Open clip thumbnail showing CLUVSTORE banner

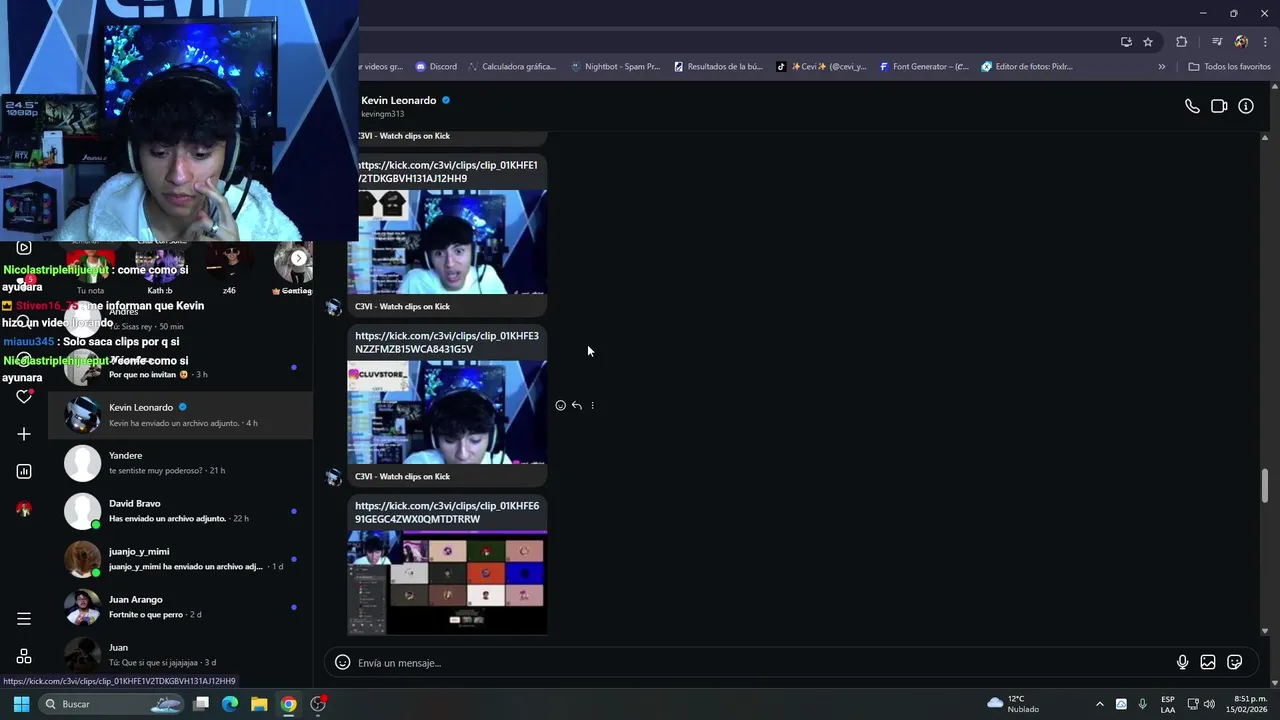pyautogui.click(x=447, y=412)
